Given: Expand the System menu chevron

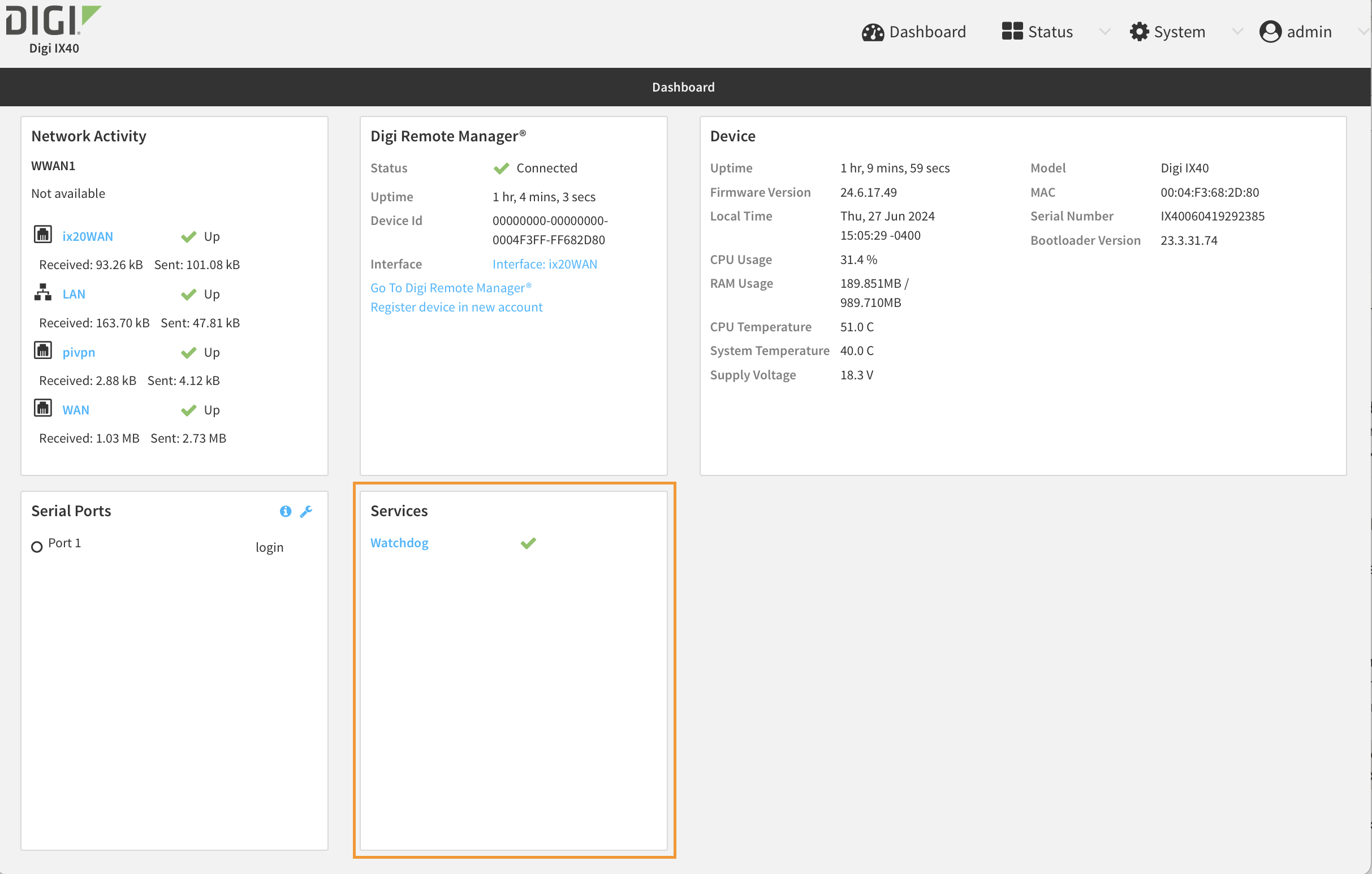Looking at the screenshot, I should [1237, 32].
